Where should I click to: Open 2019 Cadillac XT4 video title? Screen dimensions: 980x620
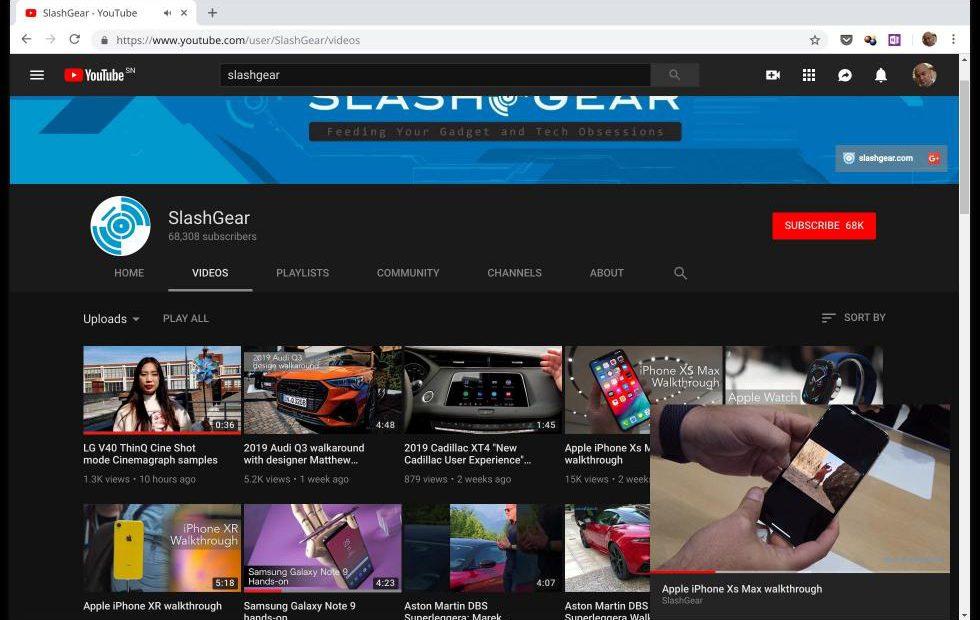click(x=468, y=454)
